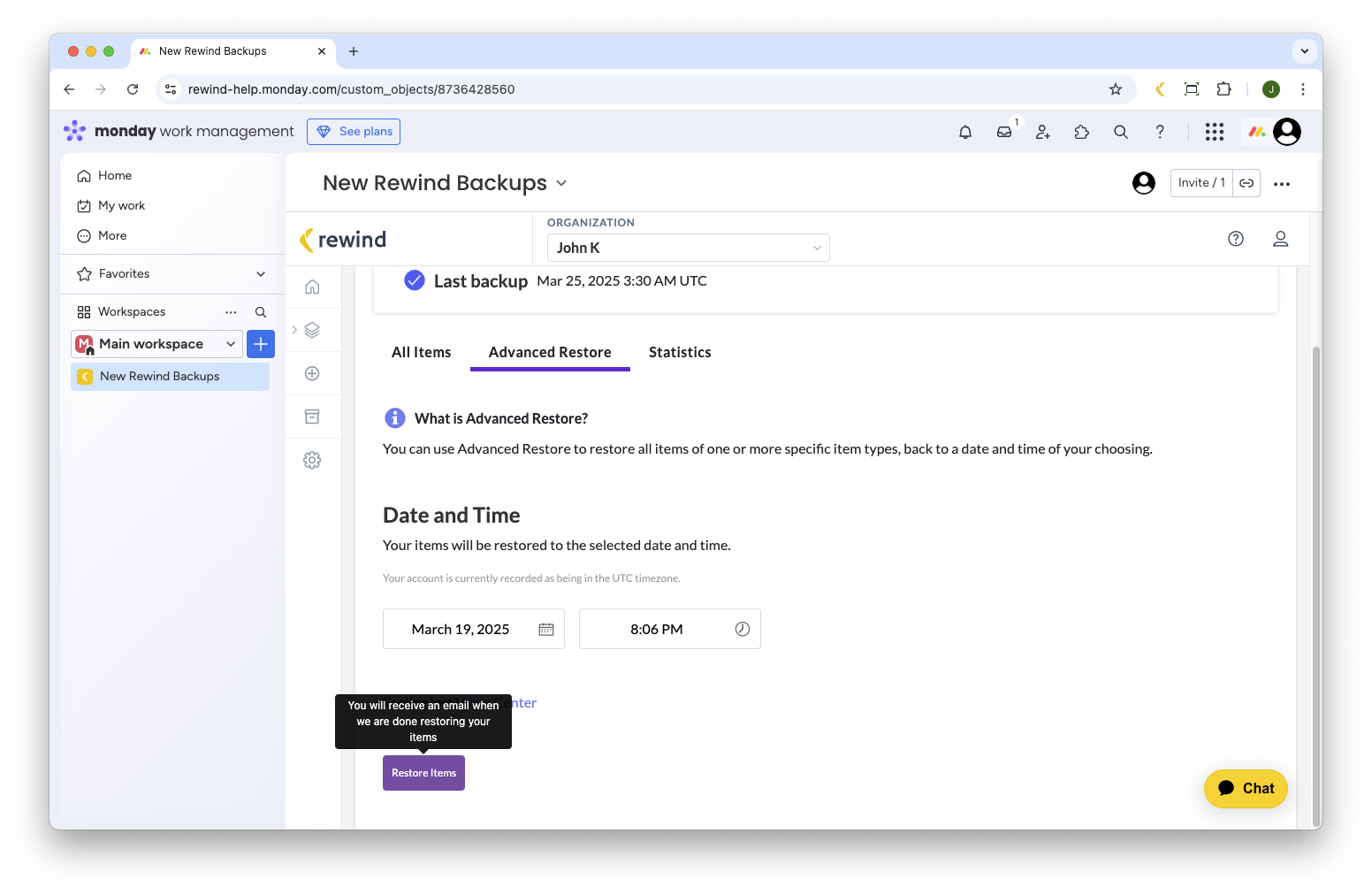Click the March 19, 2025 date field
The width and height of the screenshot is (1372, 895).
tap(474, 629)
